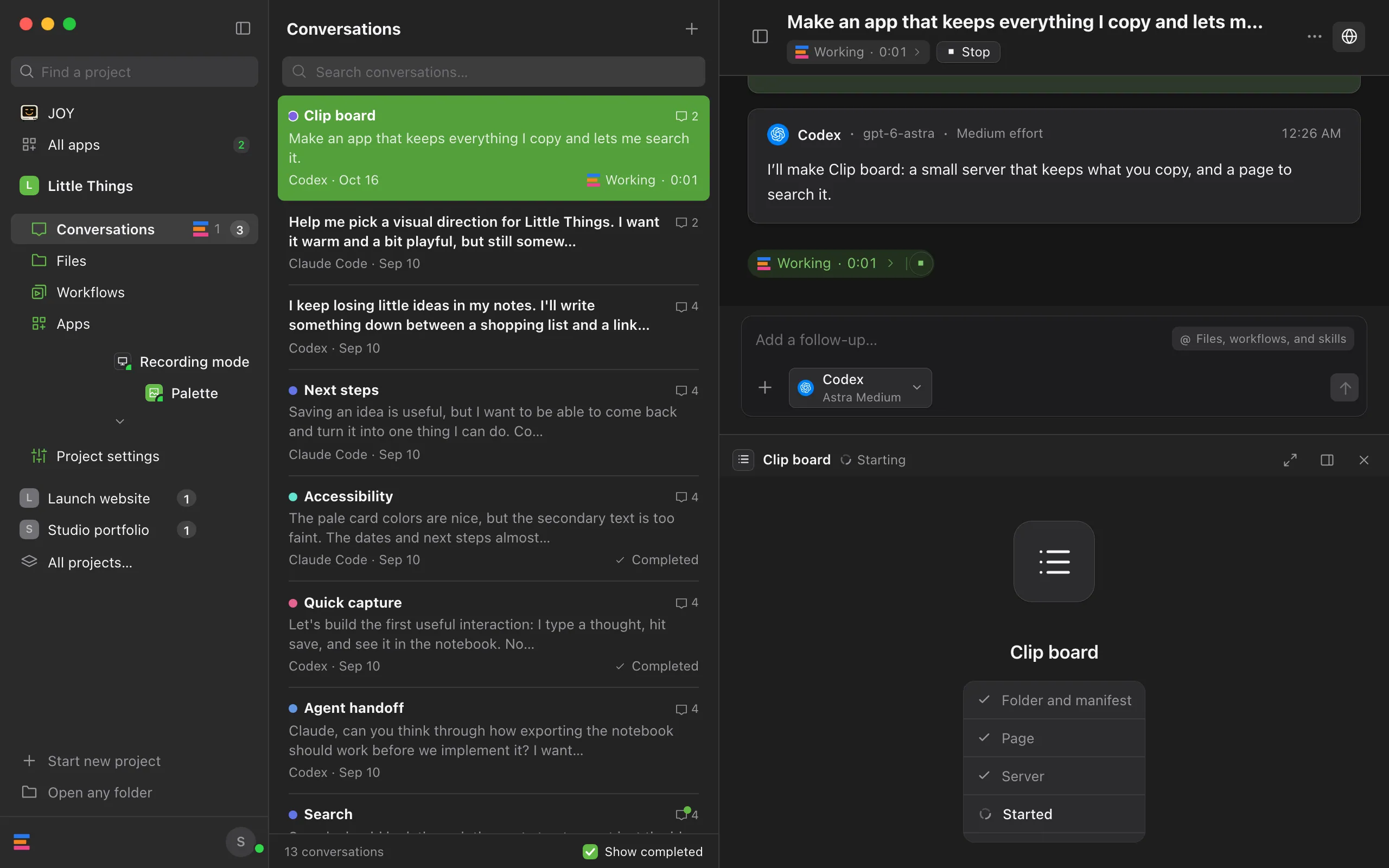The image size is (1389, 868).
Task: Click the Folder and manifest step
Action: (x=1054, y=700)
